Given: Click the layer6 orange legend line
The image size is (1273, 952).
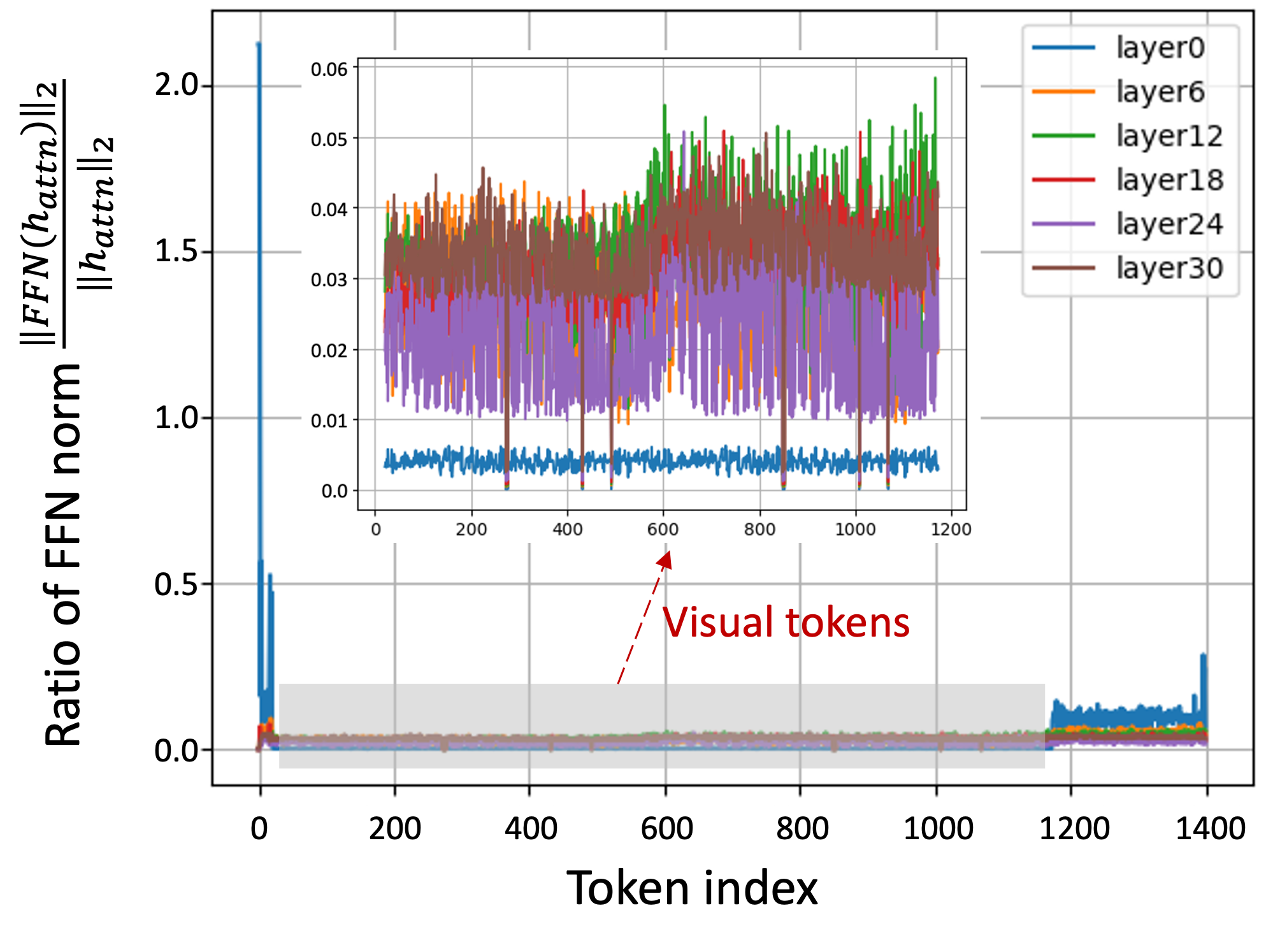Looking at the screenshot, I should (x=1063, y=92).
